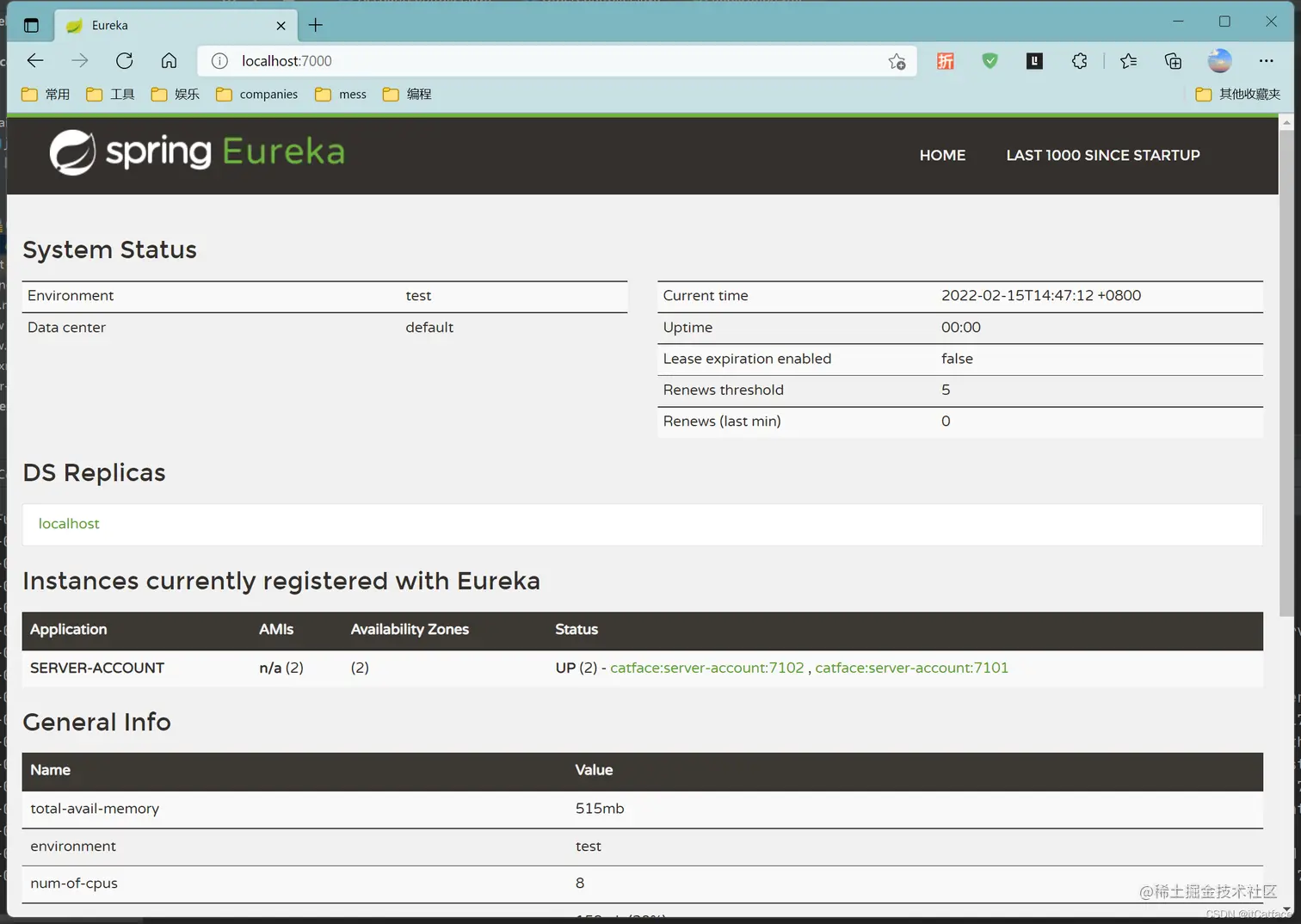
Task: Click the total-avail-memory row name
Action: [x=95, y=808]
